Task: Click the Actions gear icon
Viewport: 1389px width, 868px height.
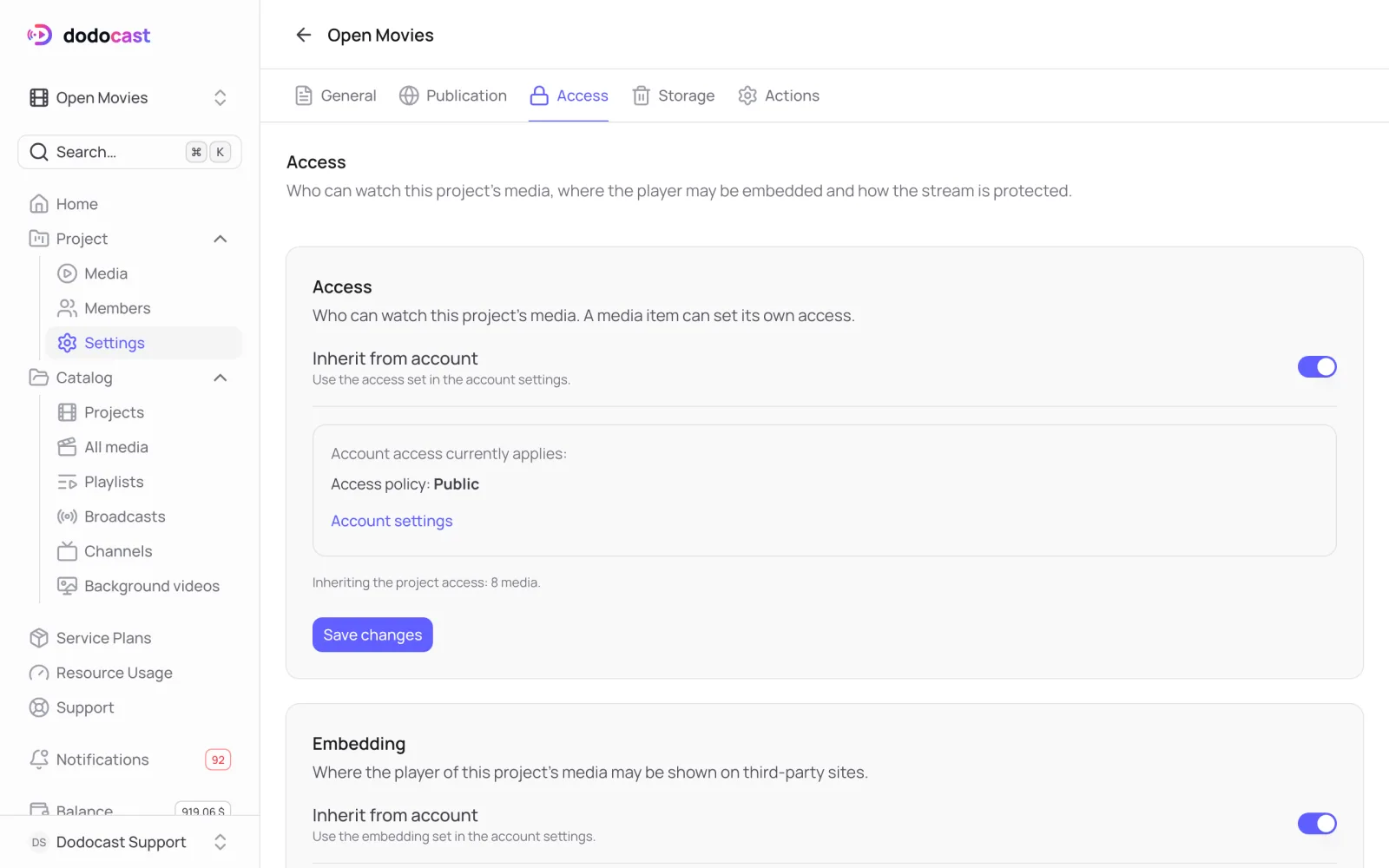Action: pyautogui.click(x=747, y=95)
